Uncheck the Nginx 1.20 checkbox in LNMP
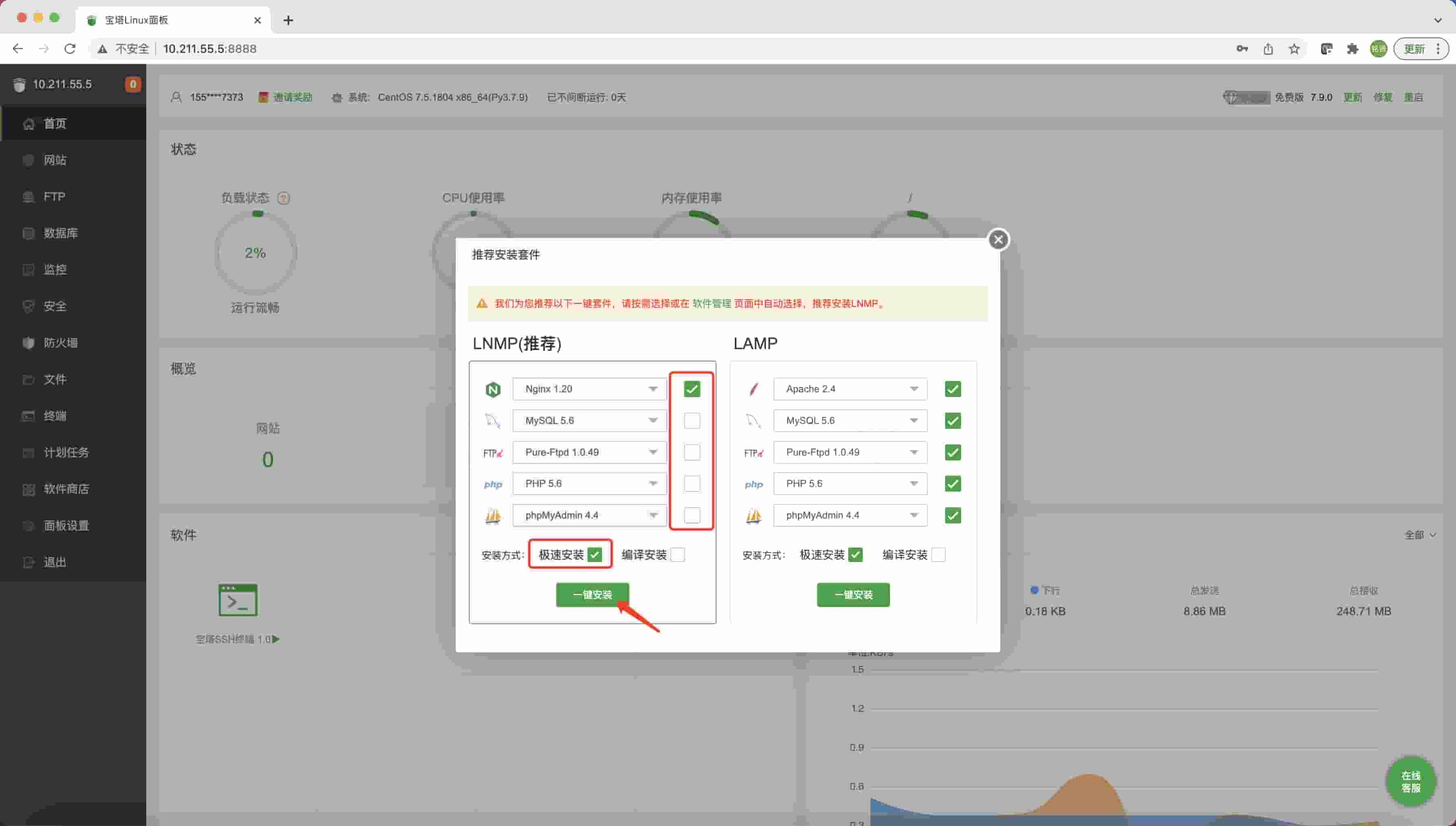Image resolution: width=1456 pixels, height=826 pixels. coord(692,389)
